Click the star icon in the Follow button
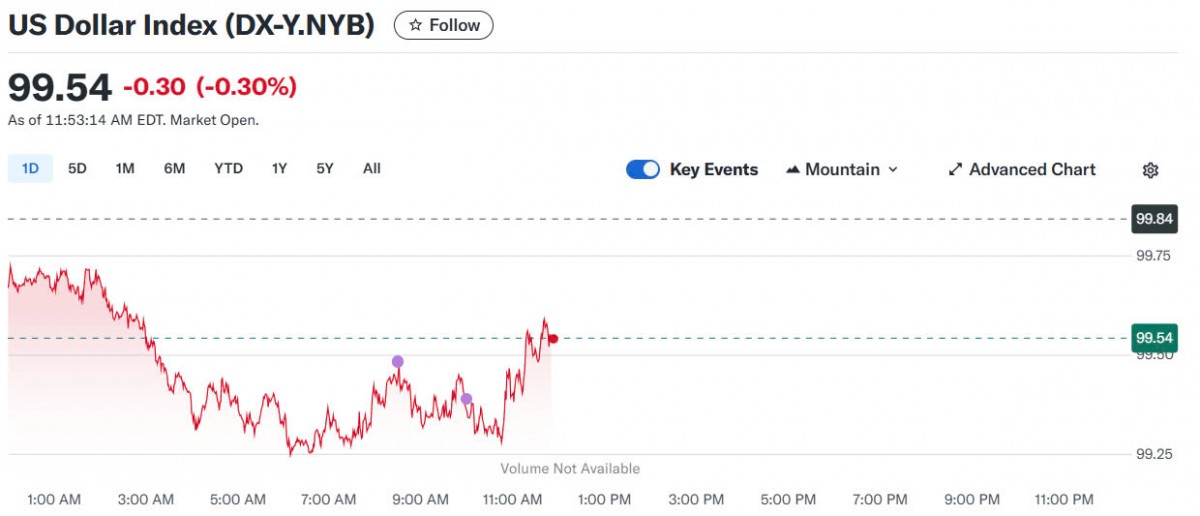Image resolution: width=1200 pixels, height=516 pixels. click(x=416, y=25)
